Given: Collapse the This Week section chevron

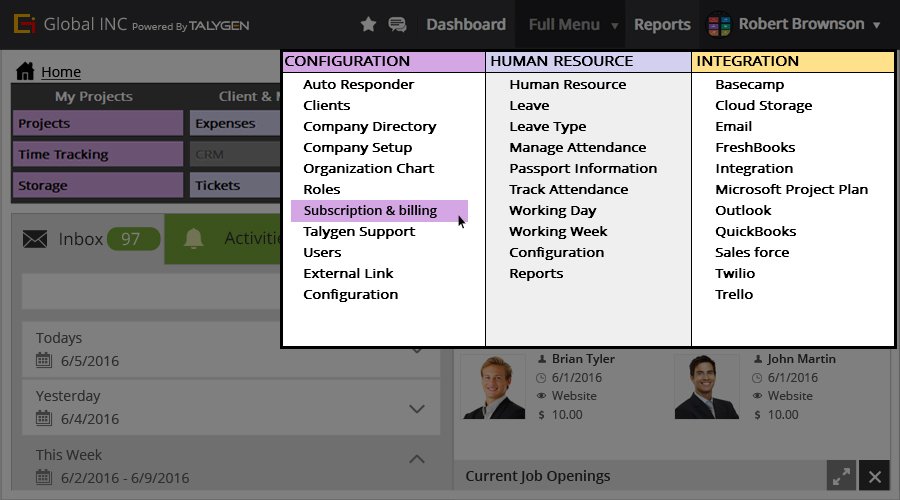Looking at the screenshot, I should click(417, 459).
